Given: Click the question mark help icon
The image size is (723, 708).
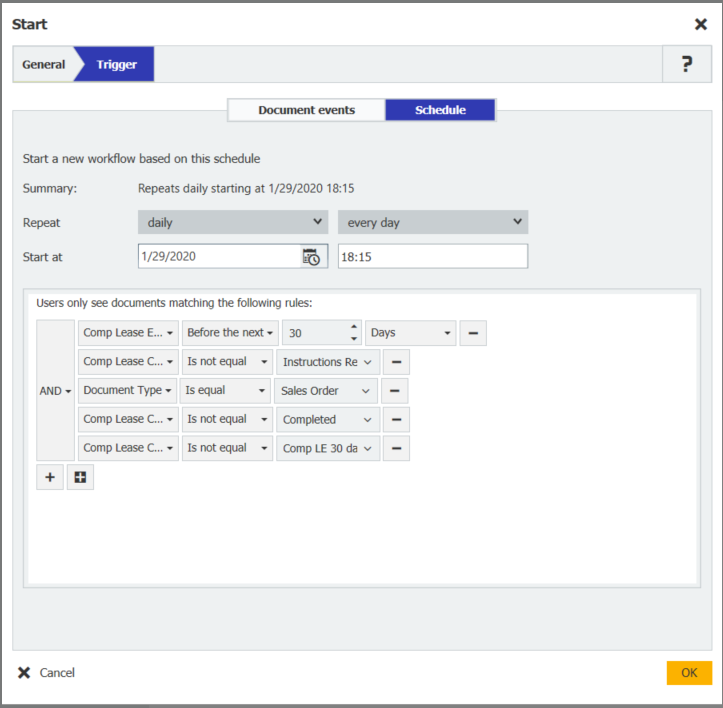Looking at the screenshot, I should (x=687, y=65).
